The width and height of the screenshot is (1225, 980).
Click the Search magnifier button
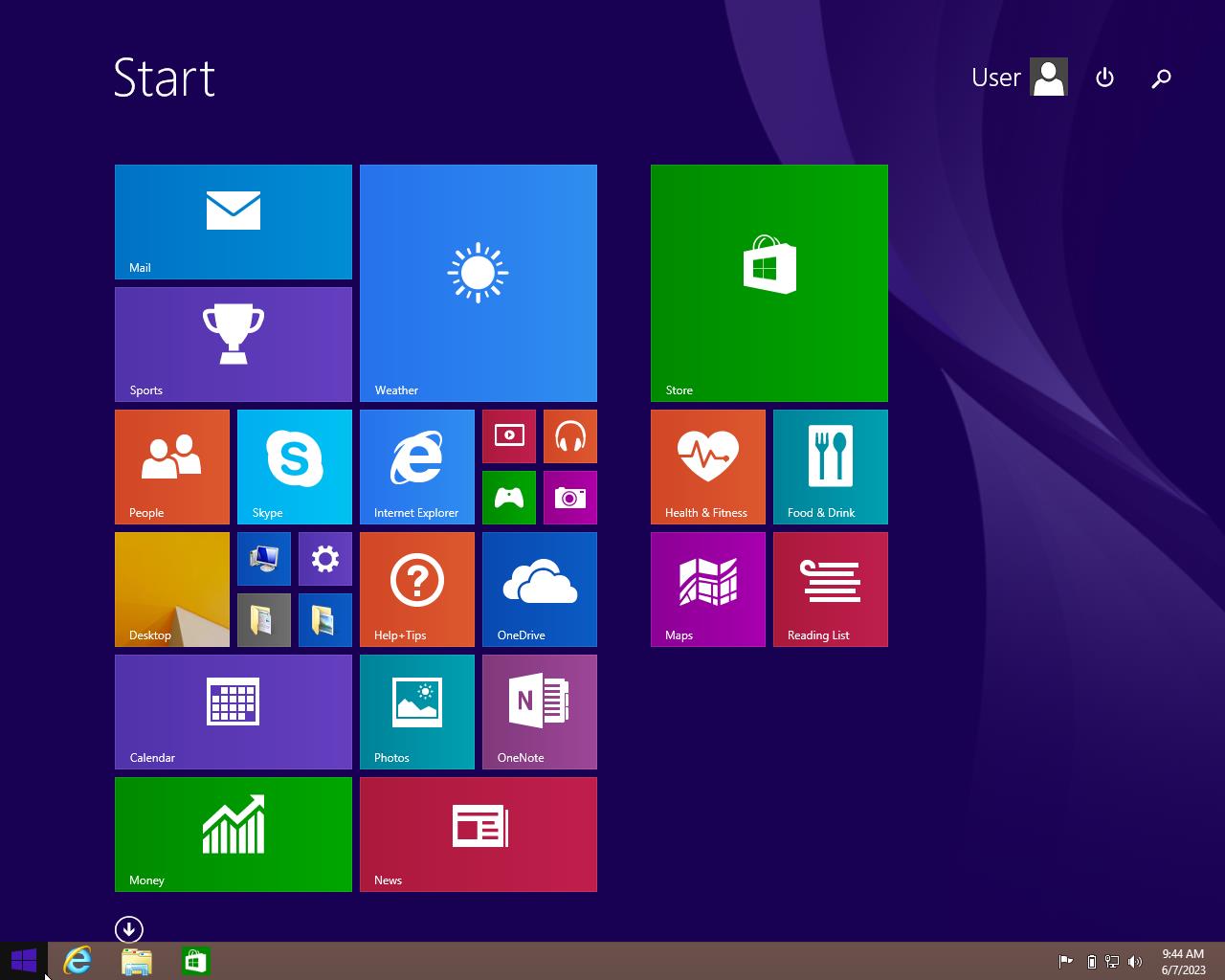pos(1161,78)
